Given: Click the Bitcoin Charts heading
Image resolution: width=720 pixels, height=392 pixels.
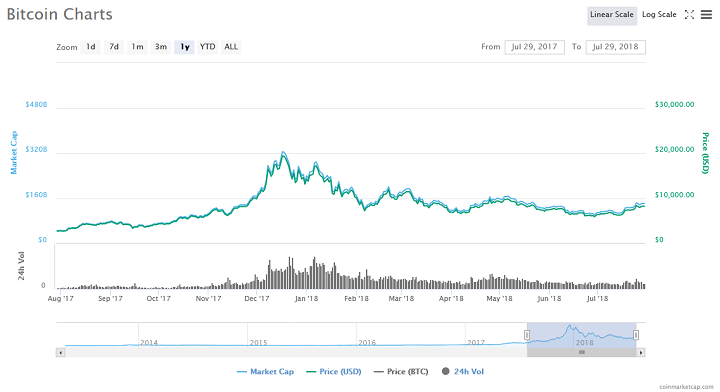Looking at the screenshot, I should point(60,14).
